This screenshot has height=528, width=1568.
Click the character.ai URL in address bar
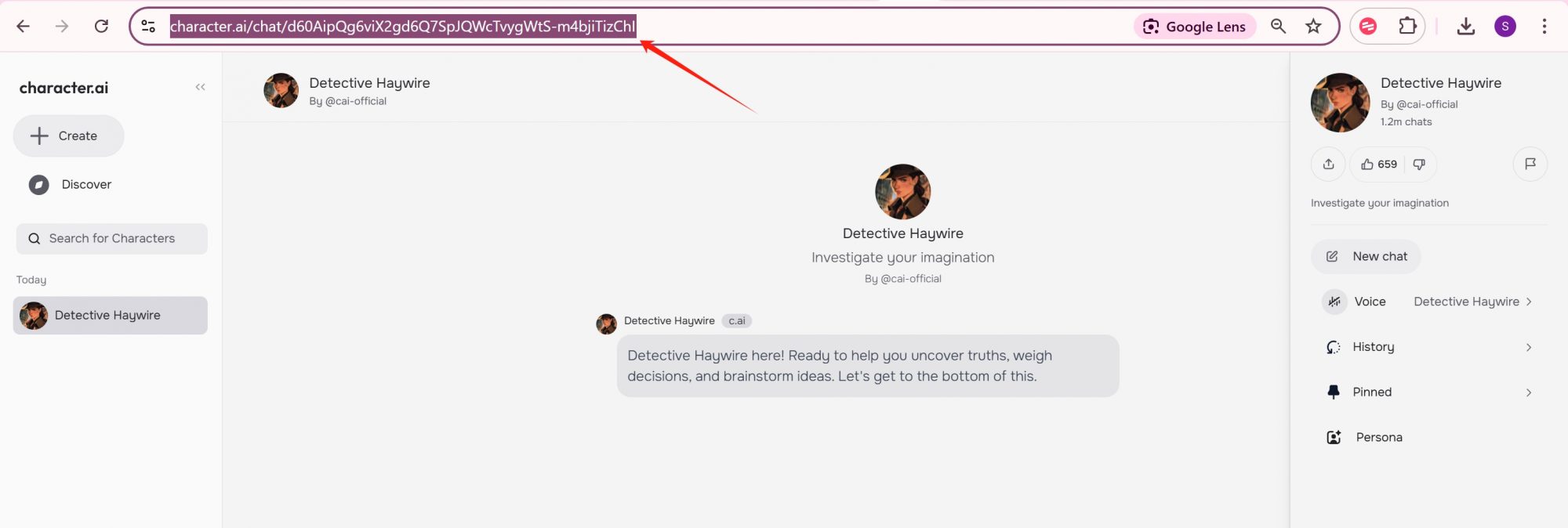tap(403, 27)
